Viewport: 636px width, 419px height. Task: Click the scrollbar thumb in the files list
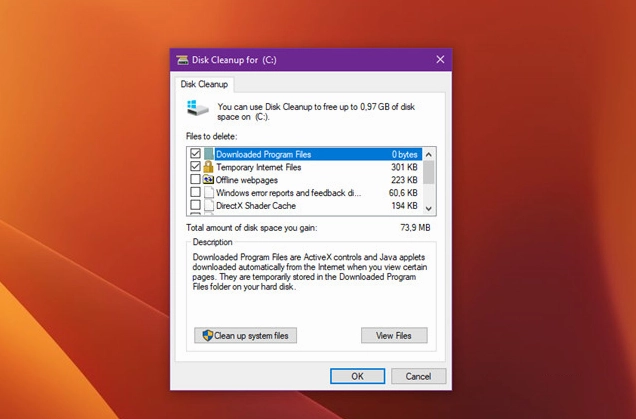pos(429,172)
